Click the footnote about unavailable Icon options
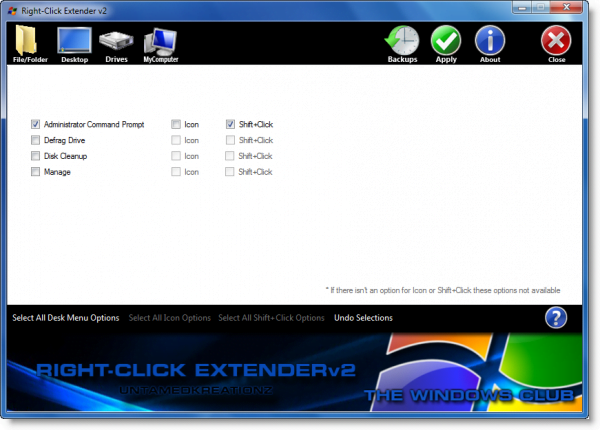 pos(443,290)
